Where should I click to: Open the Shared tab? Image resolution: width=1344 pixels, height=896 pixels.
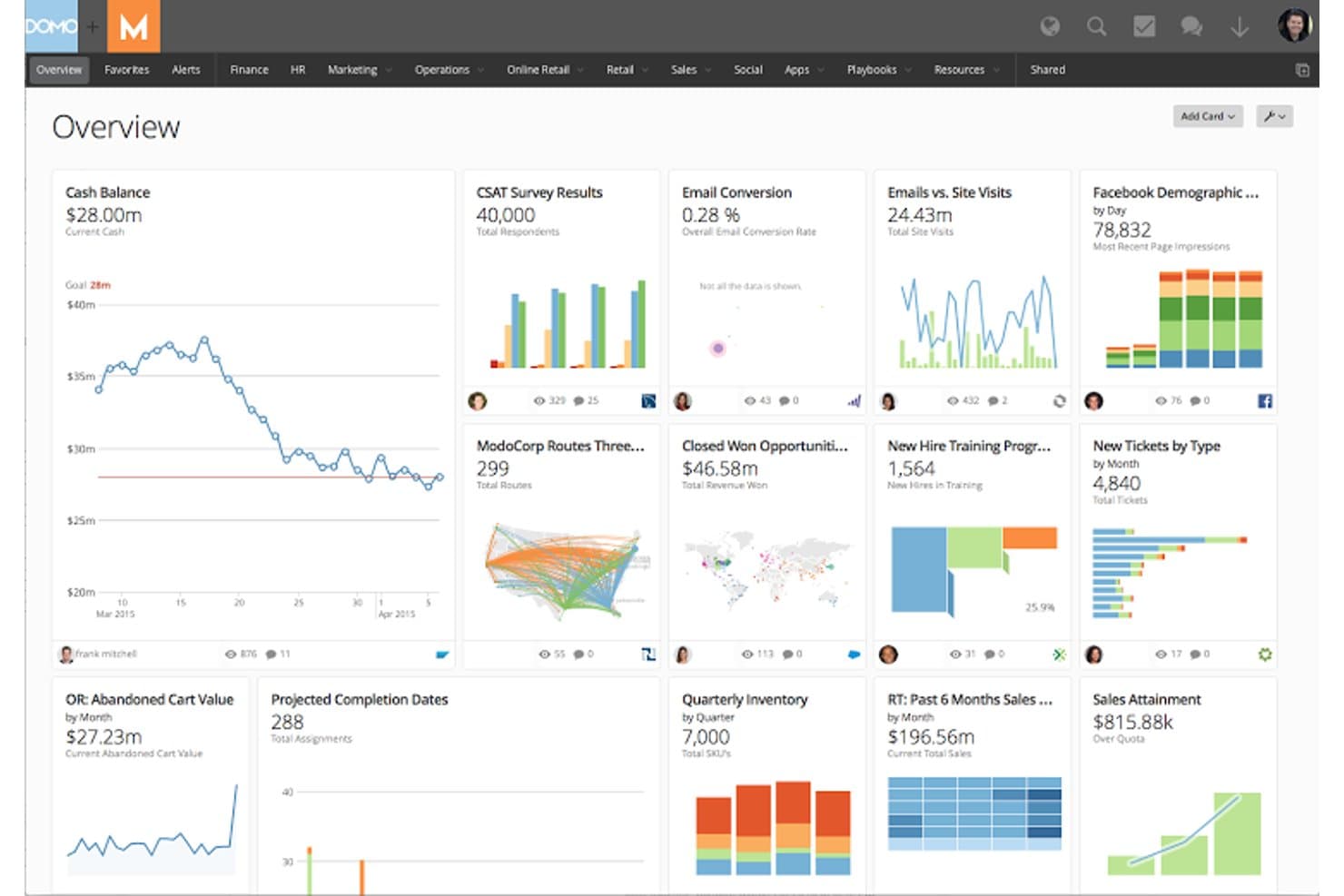pyautogui.click(x=1047, y=70)
